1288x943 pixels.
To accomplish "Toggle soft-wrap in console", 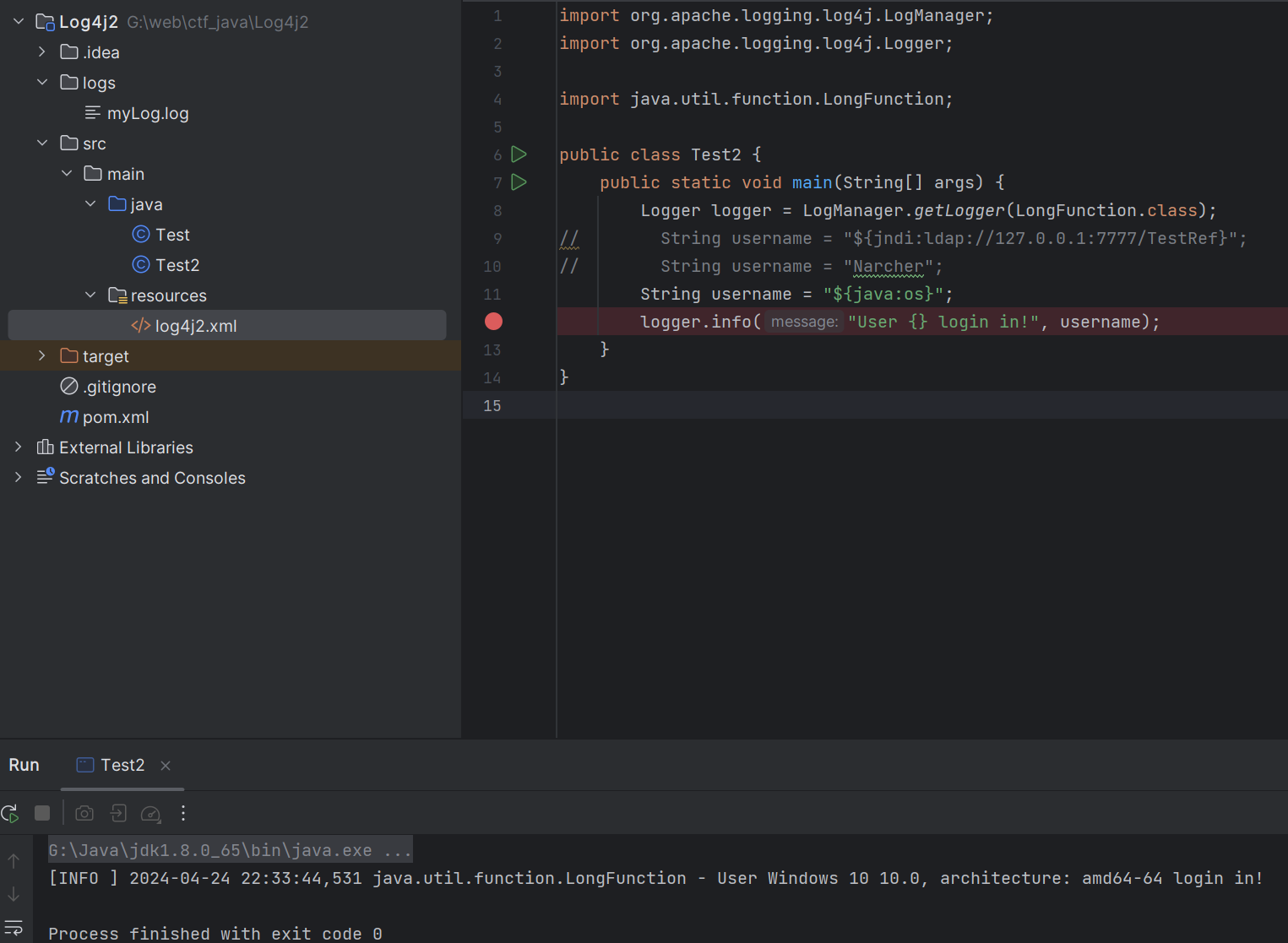I will [x=14, y=928].
